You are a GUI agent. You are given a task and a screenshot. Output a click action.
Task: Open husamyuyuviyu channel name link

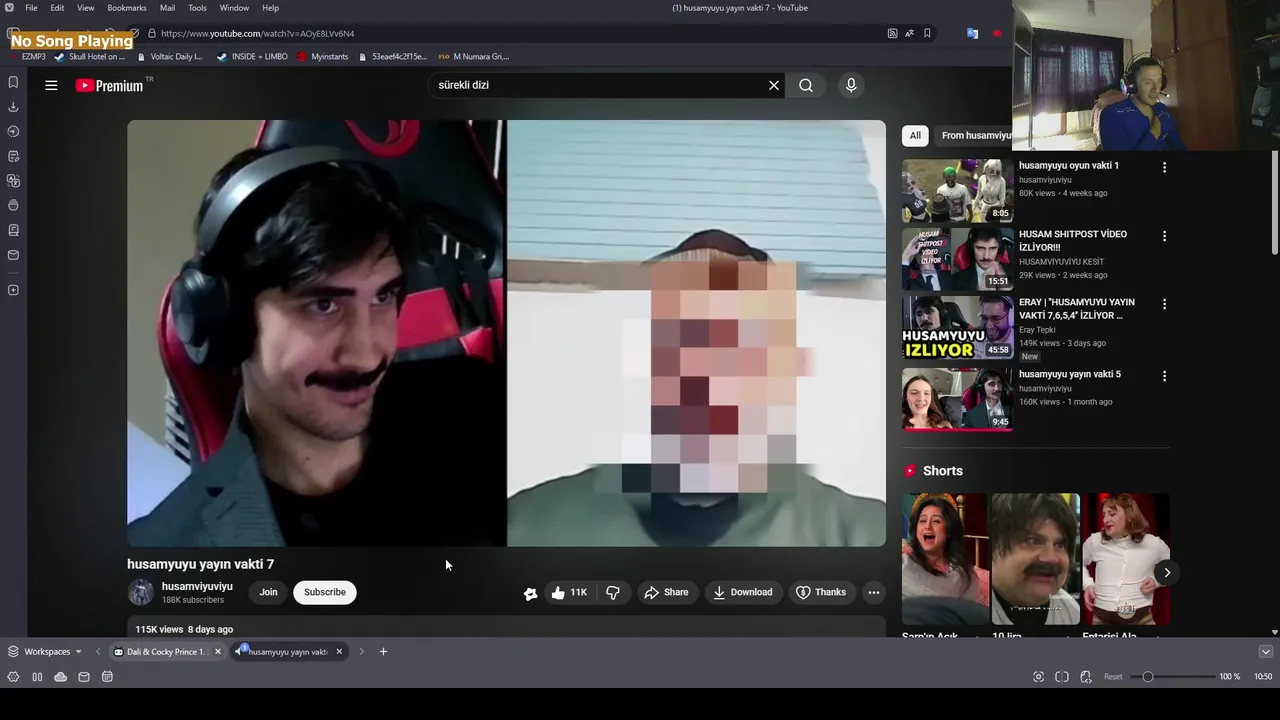click(197, 586)
